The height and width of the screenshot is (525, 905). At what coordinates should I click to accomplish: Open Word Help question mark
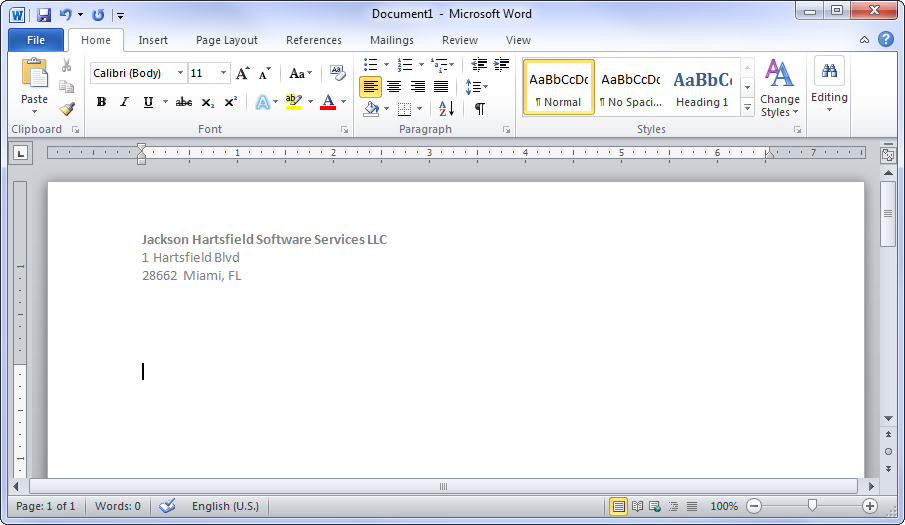[886, 39]
